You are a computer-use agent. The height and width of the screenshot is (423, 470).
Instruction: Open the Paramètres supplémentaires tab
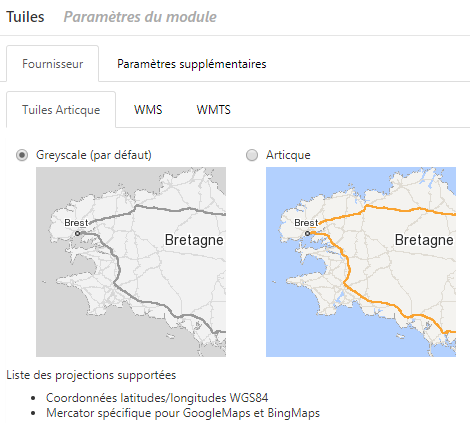(x=192, y=64)
